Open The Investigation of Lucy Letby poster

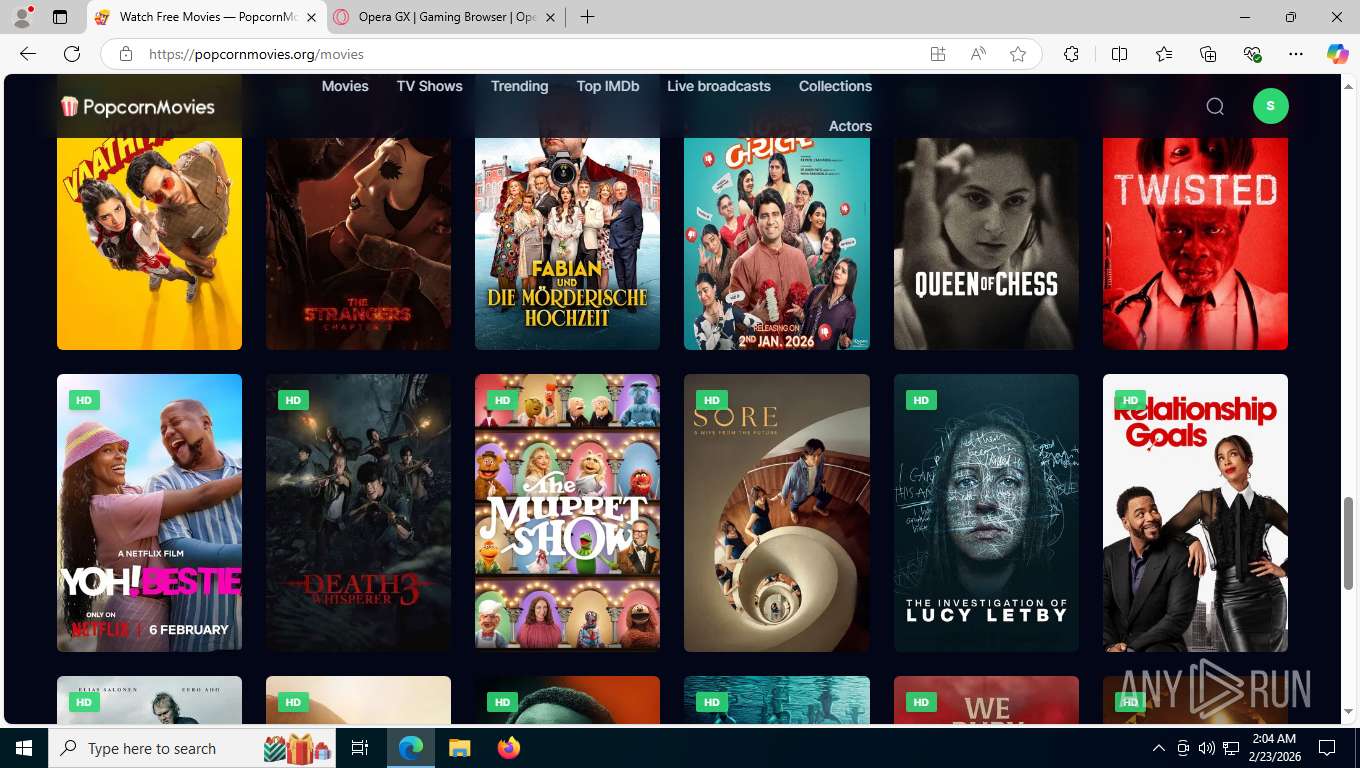click(x=986, y=513)
